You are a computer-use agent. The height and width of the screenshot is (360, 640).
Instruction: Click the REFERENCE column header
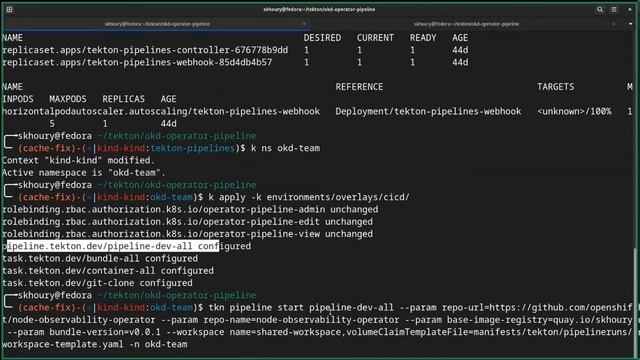[x=359, y=87]
